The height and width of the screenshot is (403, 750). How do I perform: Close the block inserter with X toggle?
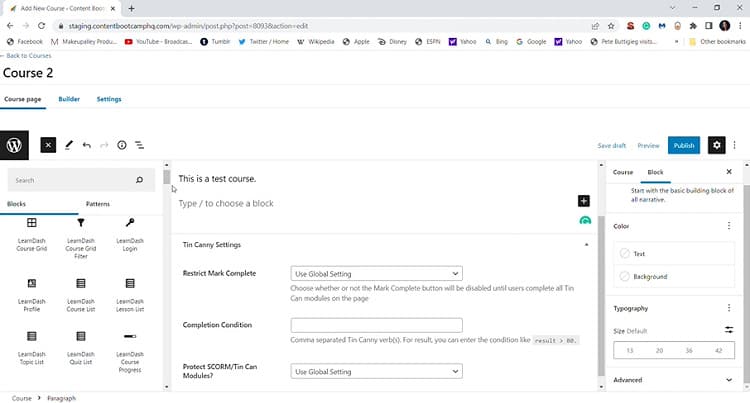point(48,145)
